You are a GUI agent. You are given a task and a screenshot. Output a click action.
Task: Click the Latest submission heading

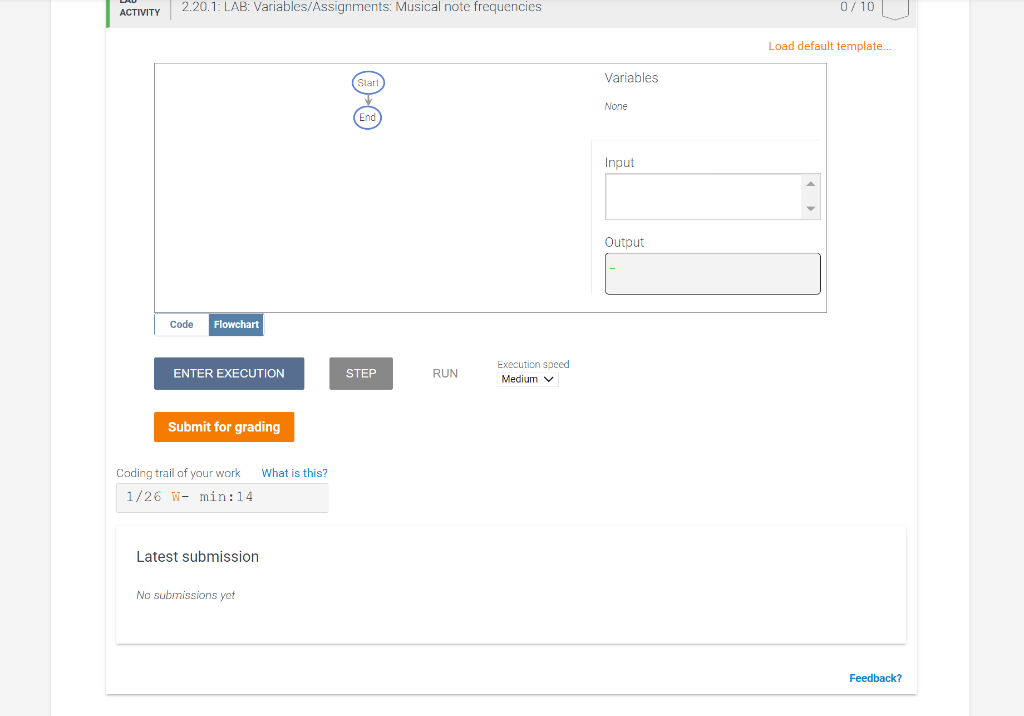(197, 557)
